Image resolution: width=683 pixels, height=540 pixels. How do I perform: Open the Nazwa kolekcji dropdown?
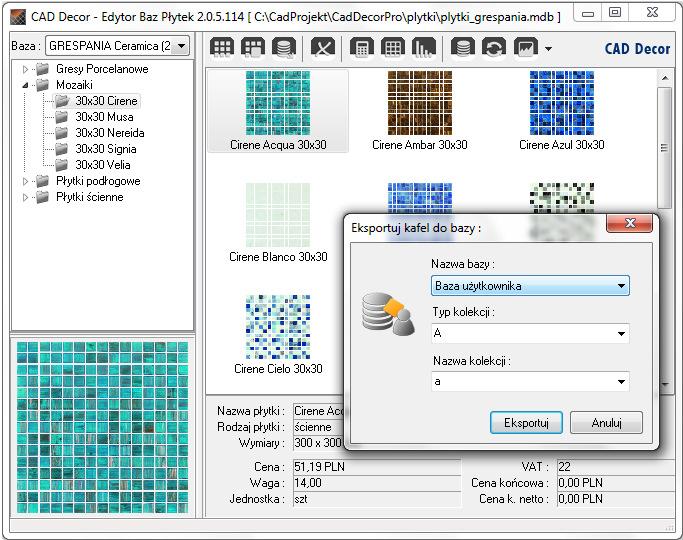530,382
